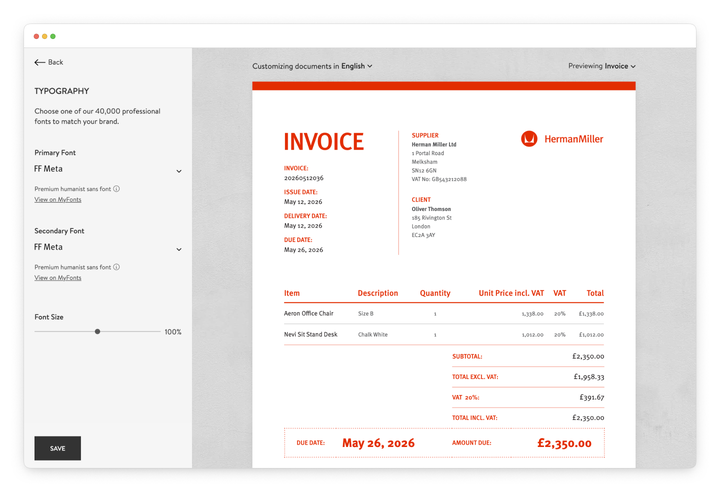Save typography settings with SAVE button
720x492 pixels.
(57, 448)
